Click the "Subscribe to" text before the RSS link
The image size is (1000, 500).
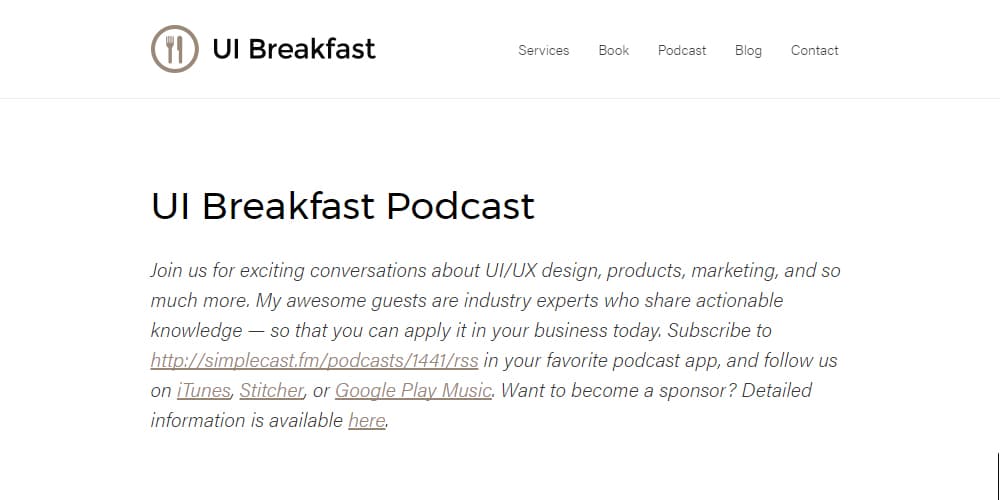click(719, 330)
